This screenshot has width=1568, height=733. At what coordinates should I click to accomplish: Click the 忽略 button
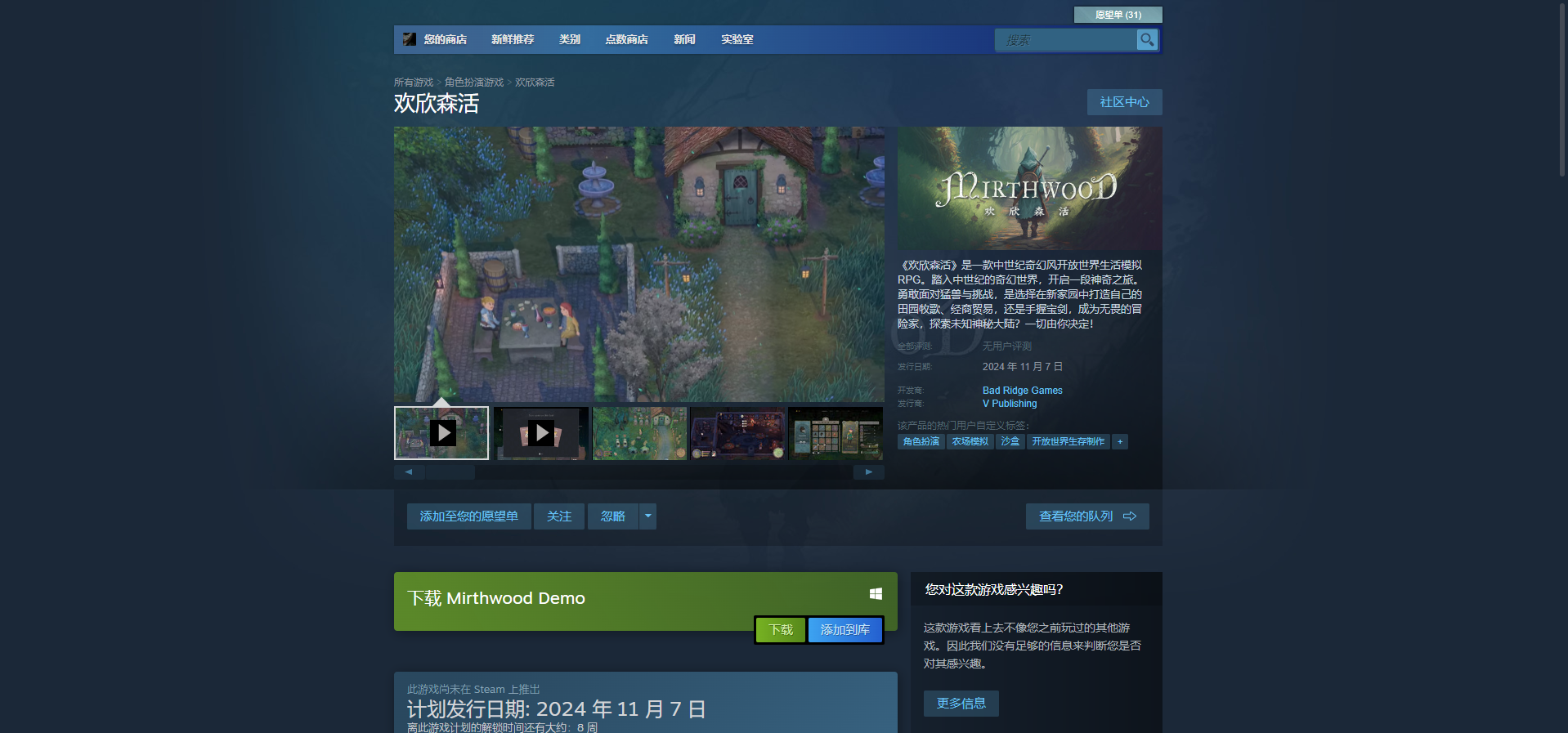[613, 516]
